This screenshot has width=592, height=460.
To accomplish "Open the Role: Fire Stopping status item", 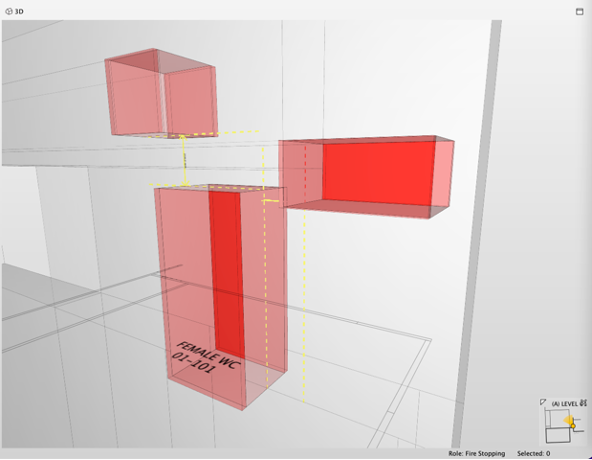I will pos(476,453).
